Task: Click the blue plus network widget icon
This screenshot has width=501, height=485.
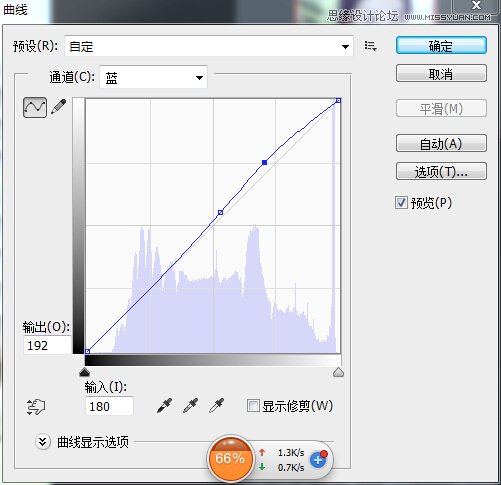Action: tap(319, 460)
